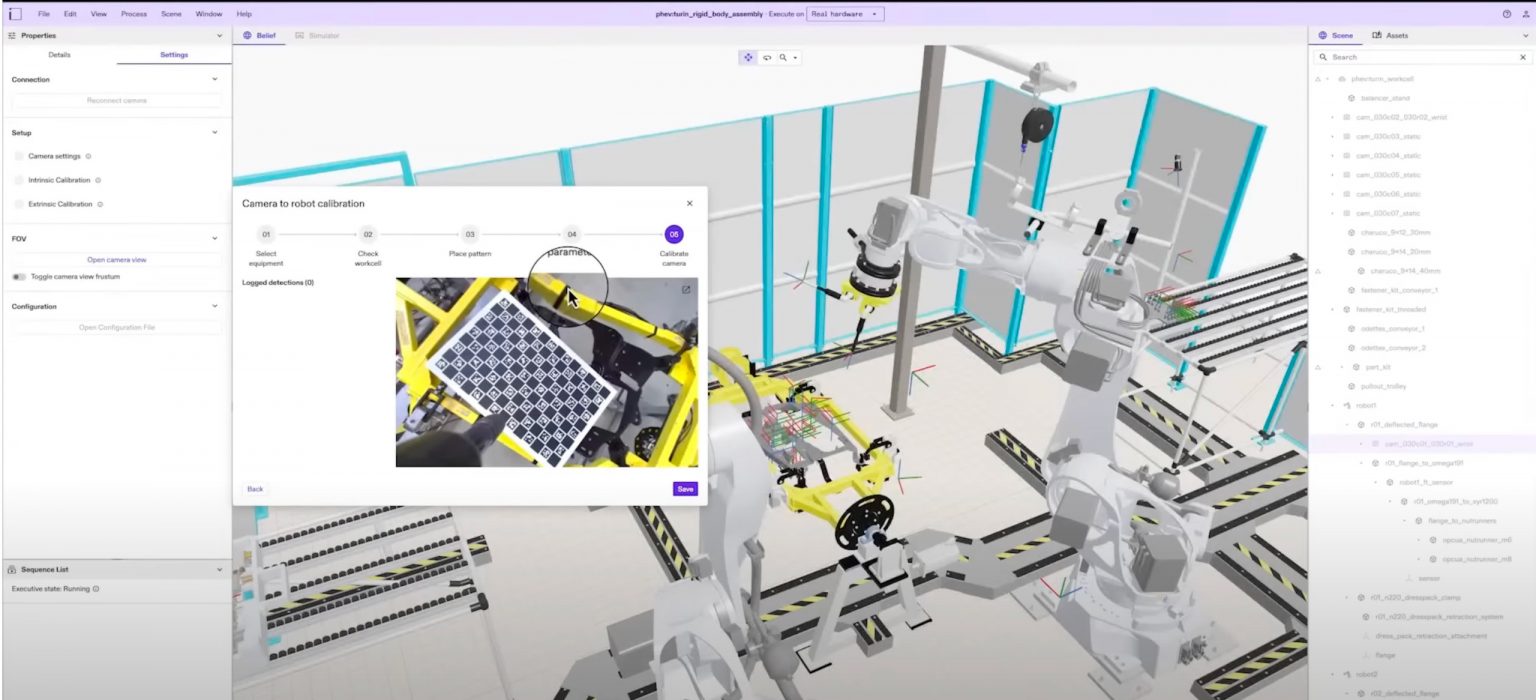
Task: Check the Camera settings setup step
Action: (x=20, y=156)
